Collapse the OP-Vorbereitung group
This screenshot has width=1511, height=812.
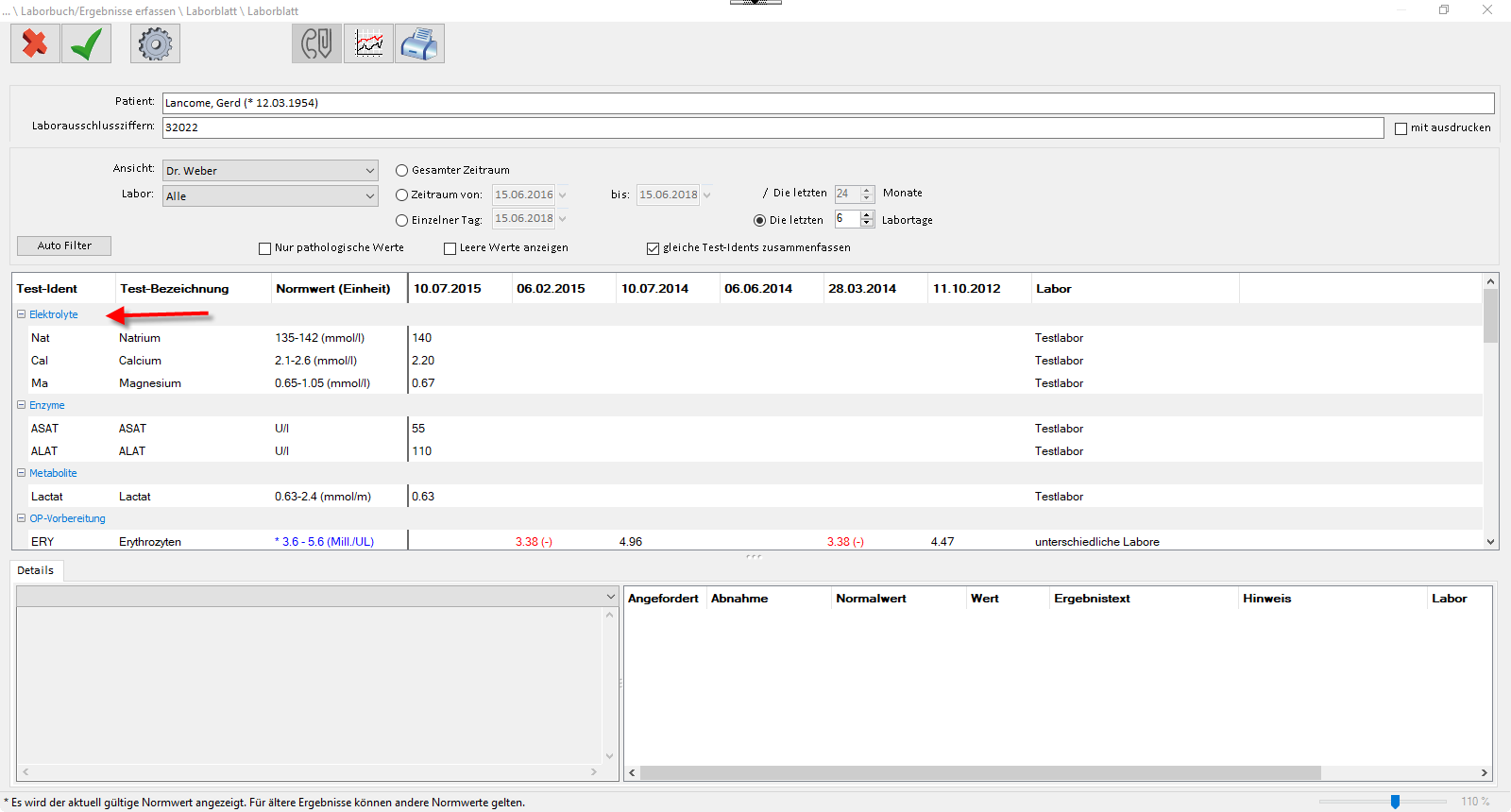pos(22,518)
